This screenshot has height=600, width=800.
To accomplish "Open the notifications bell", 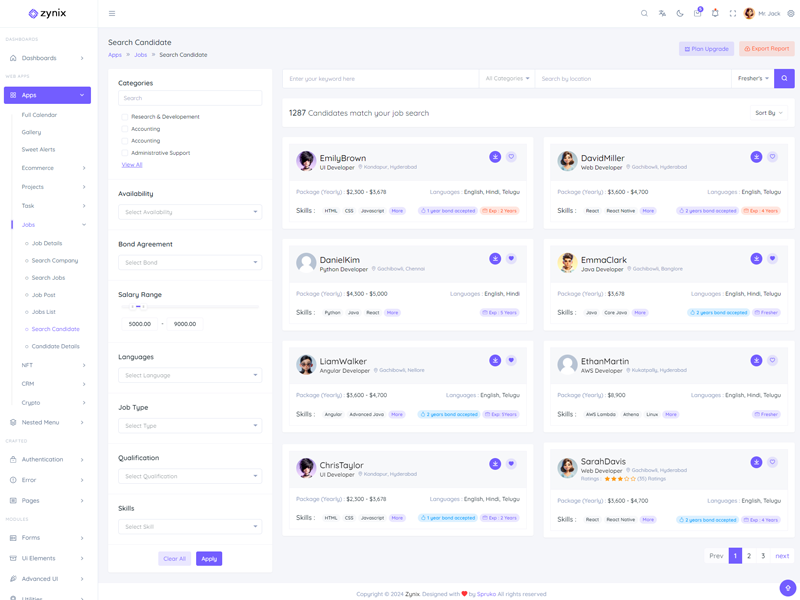I will [x=715, y=13].
